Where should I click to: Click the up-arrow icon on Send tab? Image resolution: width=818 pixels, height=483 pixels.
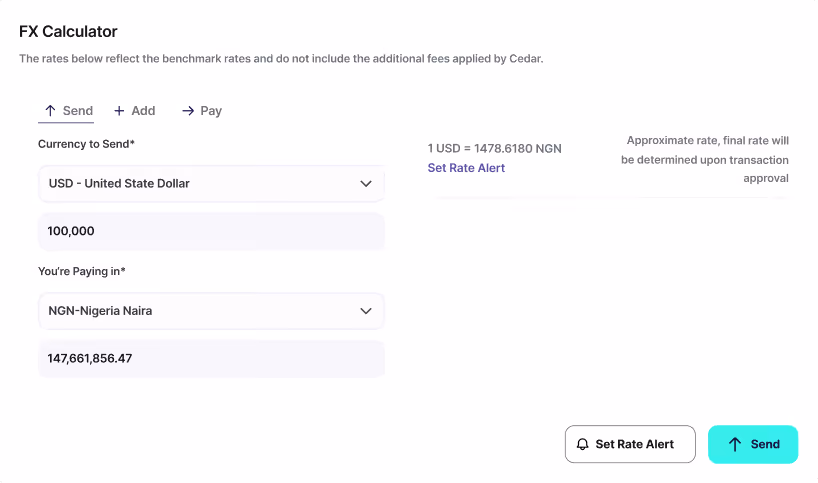(x=50, y=111)
